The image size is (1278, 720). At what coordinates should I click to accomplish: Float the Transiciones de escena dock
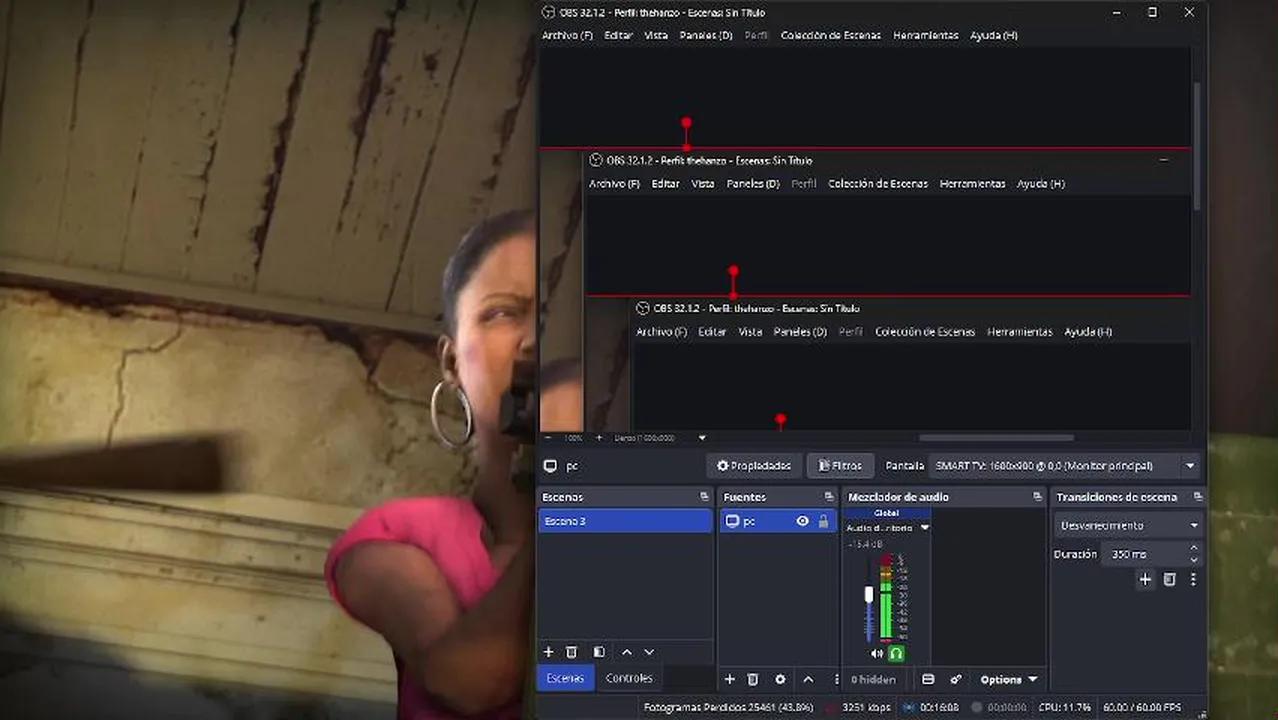1198,497
